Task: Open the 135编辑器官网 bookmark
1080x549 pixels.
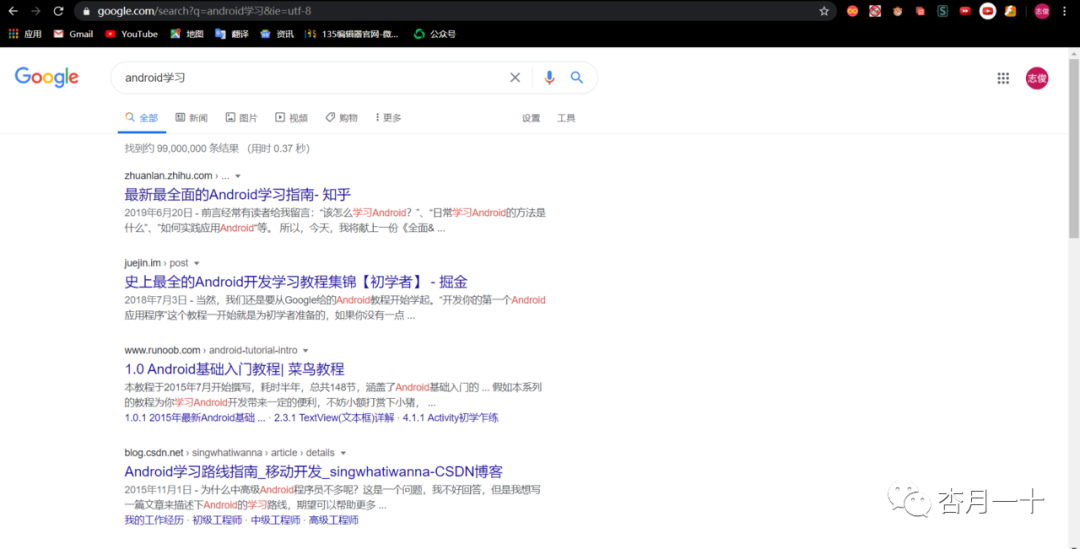Action: [x=352, y=34]
